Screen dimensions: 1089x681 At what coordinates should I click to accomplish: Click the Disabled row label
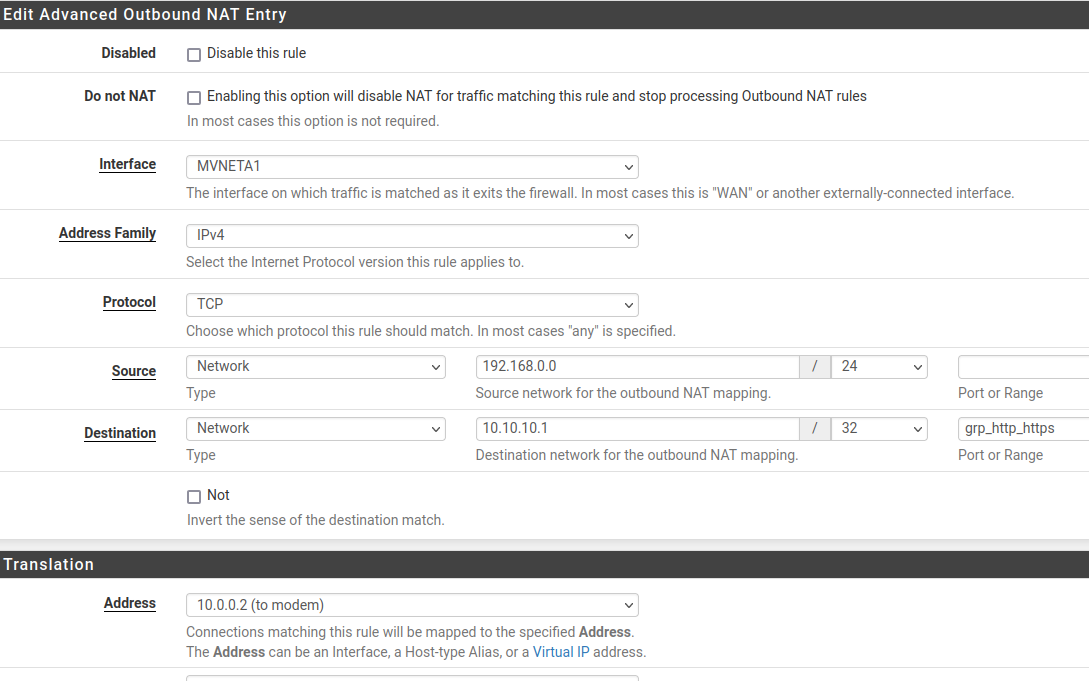128,53
